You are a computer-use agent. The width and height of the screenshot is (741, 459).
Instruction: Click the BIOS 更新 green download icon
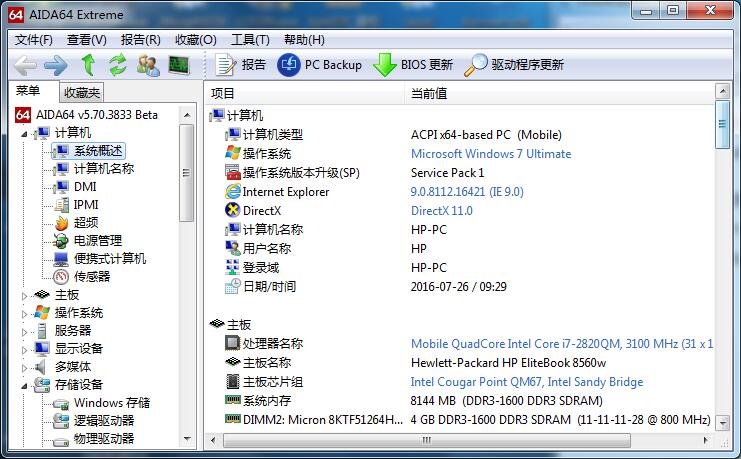pyautogui.click(x=412, y=65)
